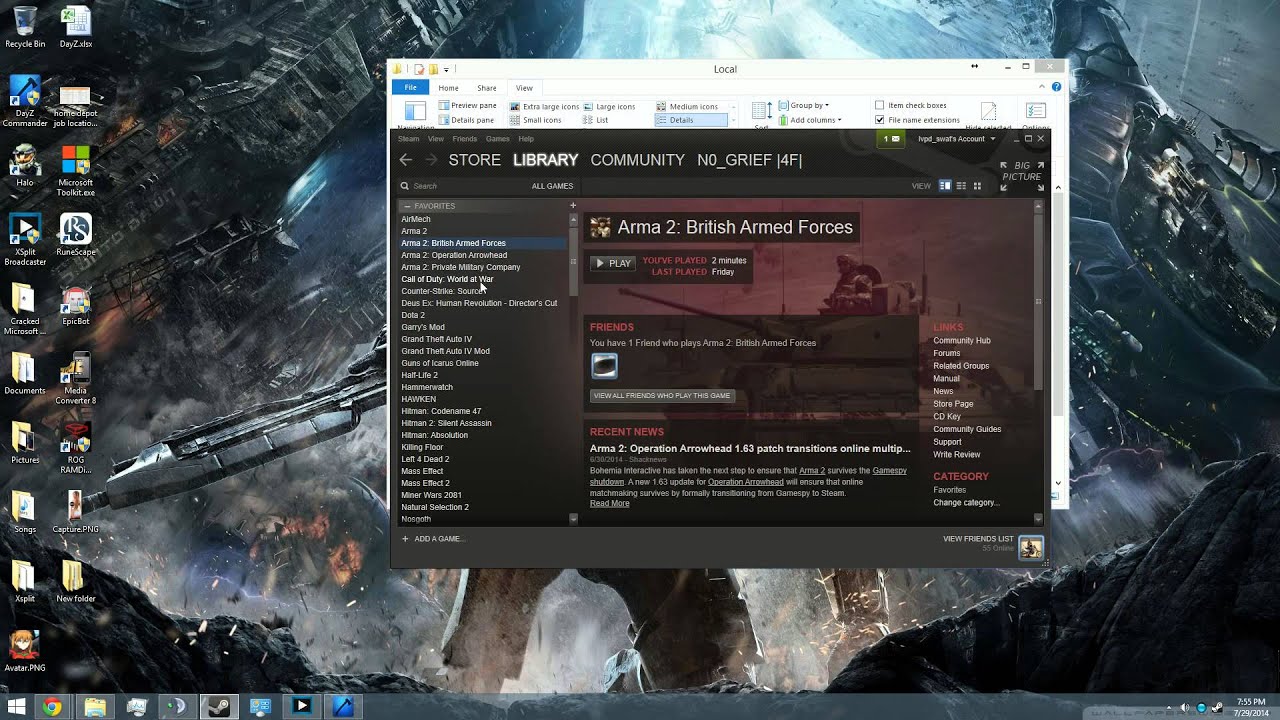Open the Friends menu in Steam

pos(465,139)
